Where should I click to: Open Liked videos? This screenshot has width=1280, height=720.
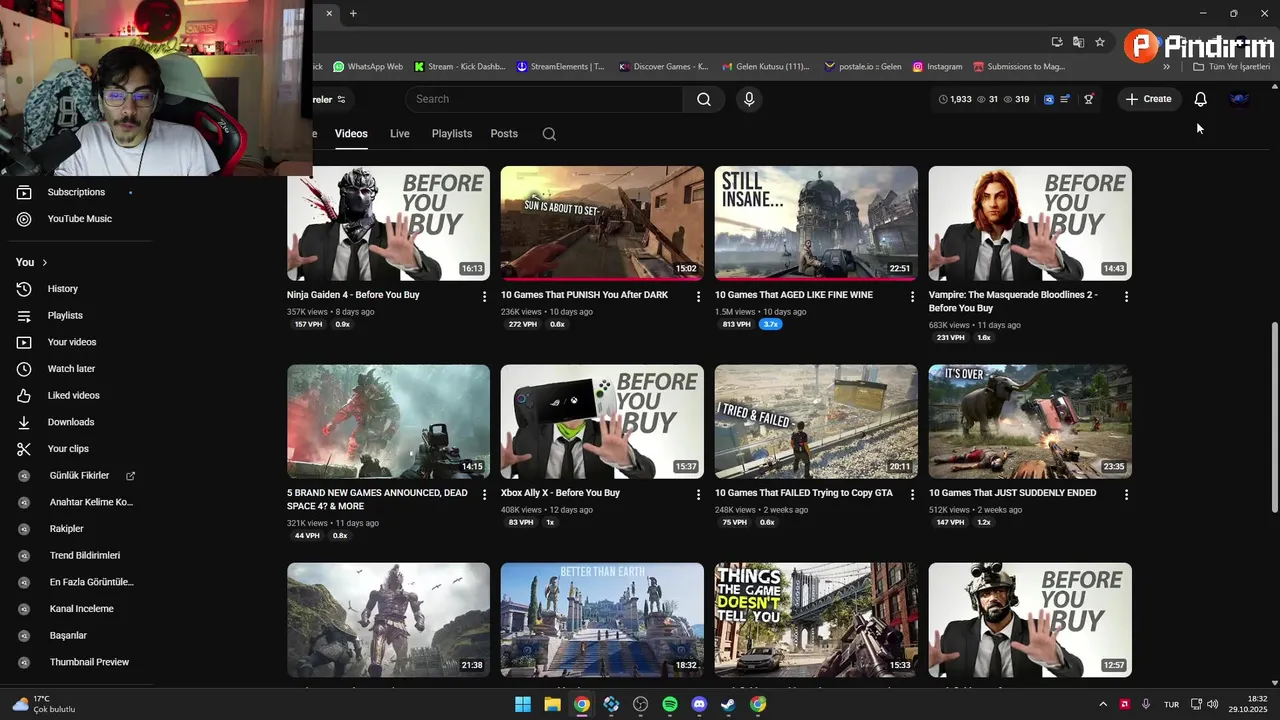(73, 396)
